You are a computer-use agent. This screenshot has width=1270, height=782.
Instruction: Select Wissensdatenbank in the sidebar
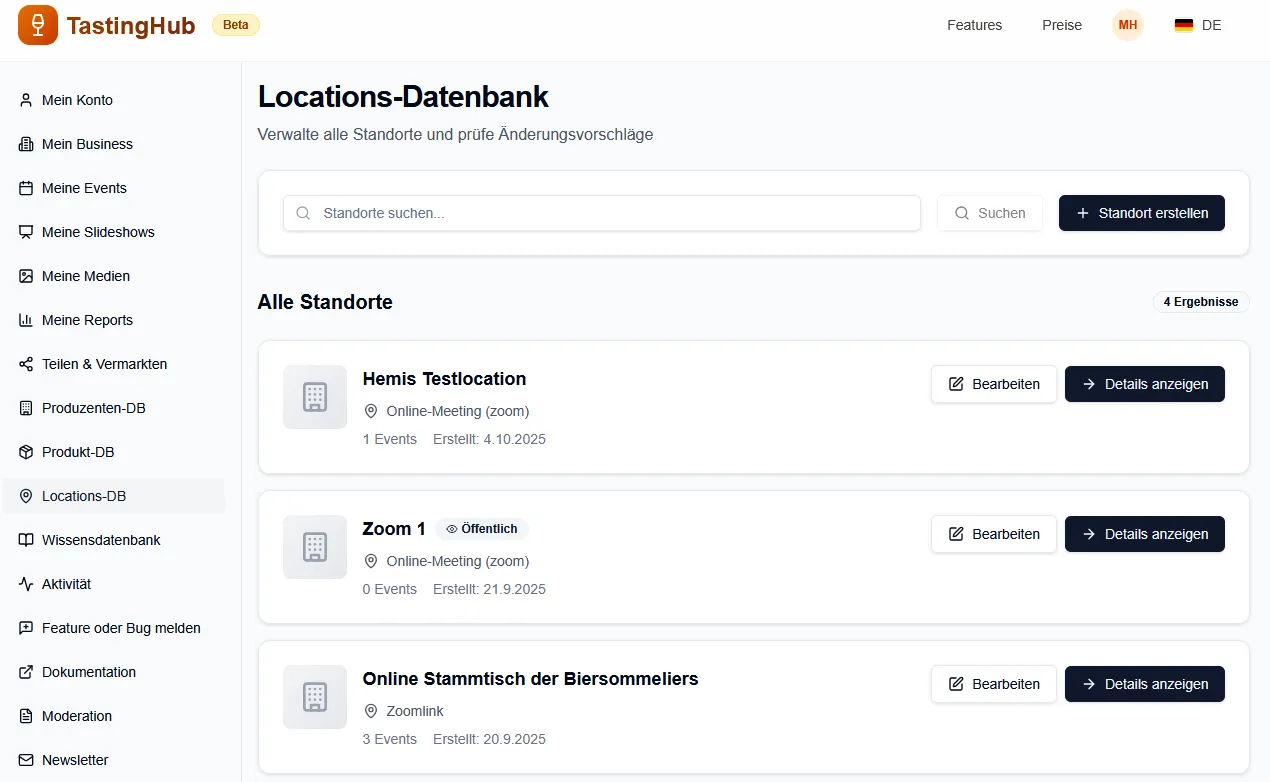pos(101,540)
